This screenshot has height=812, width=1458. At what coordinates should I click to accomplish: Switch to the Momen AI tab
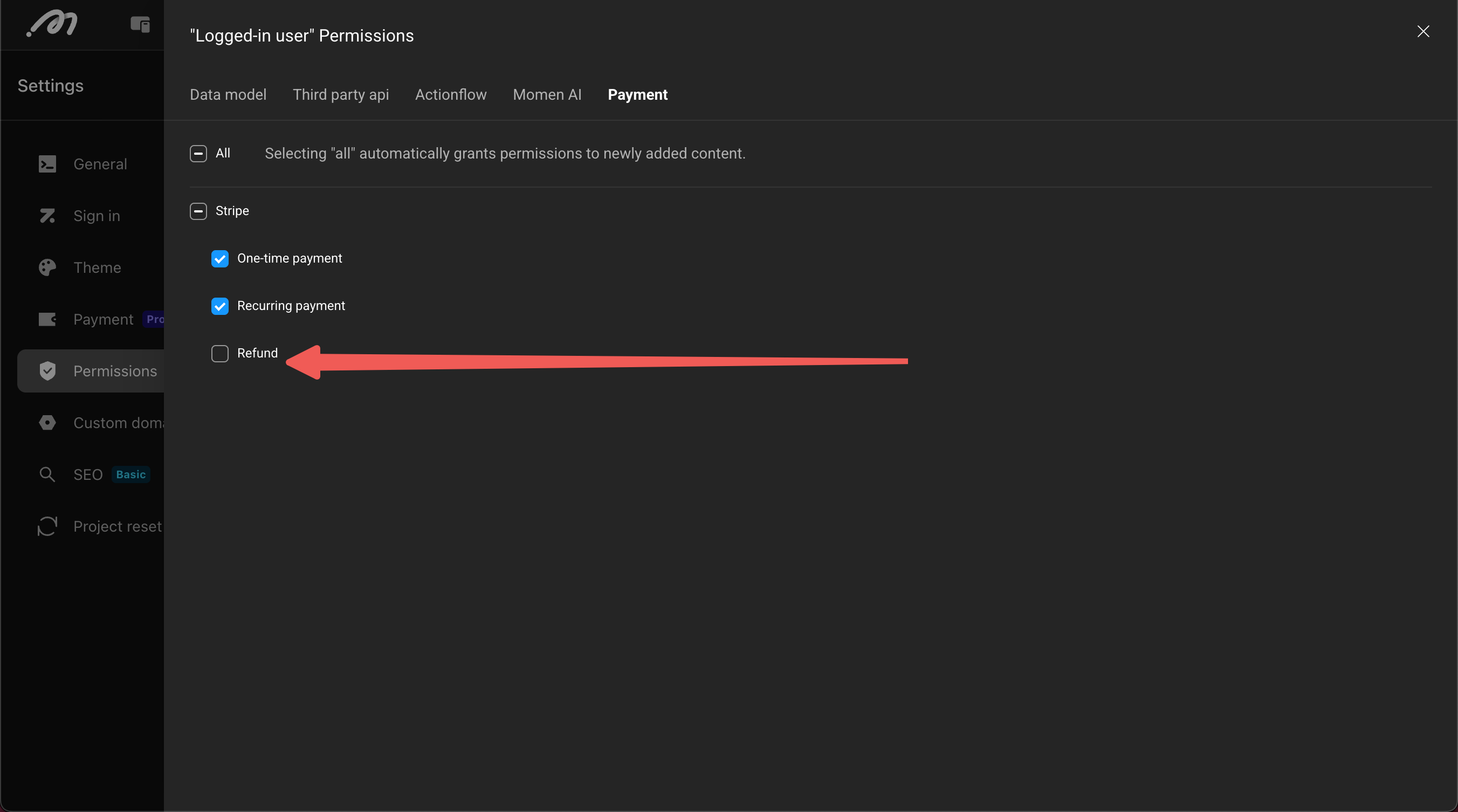(547, 94)
